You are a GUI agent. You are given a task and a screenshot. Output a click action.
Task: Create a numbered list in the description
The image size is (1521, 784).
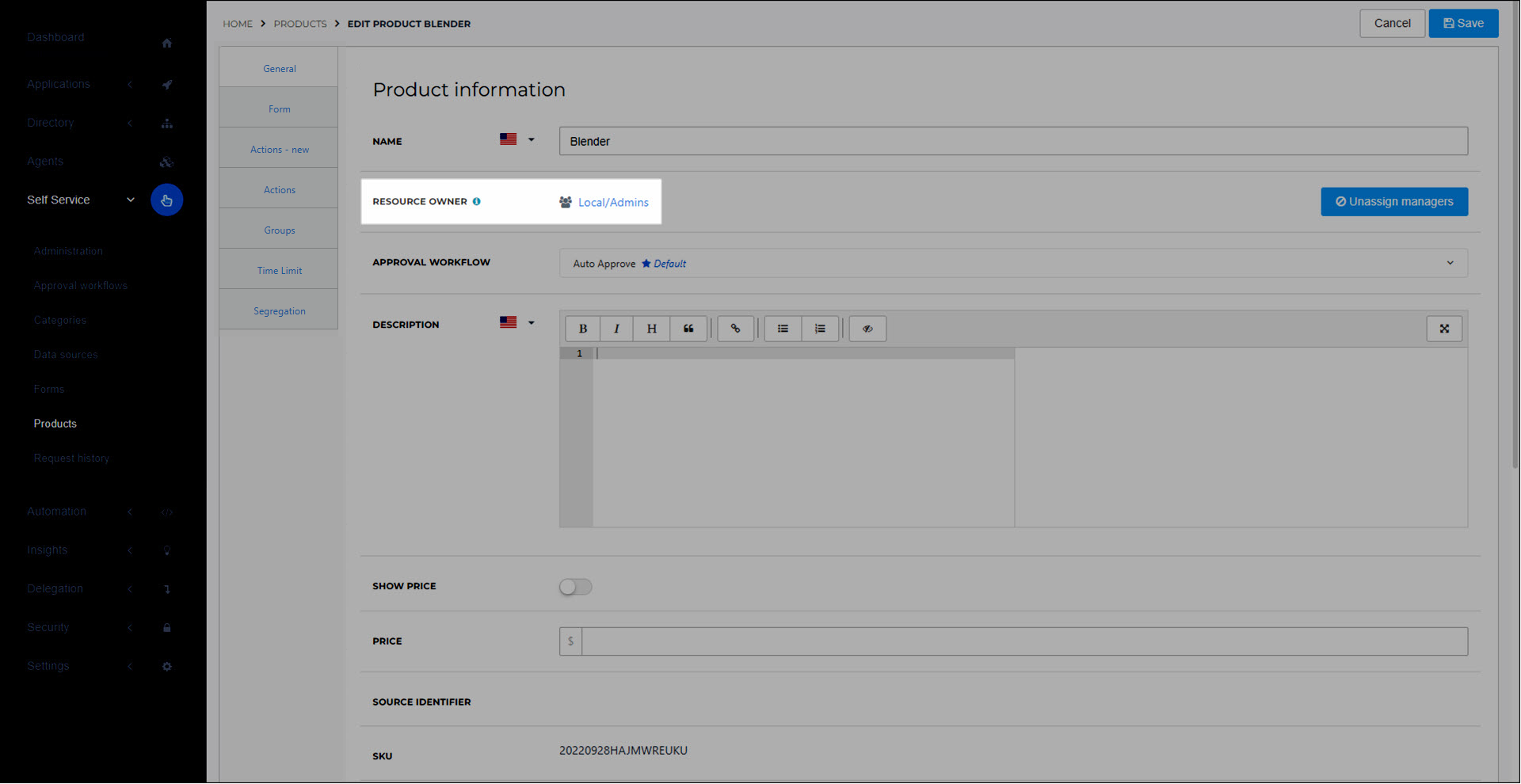pos(820,328)
